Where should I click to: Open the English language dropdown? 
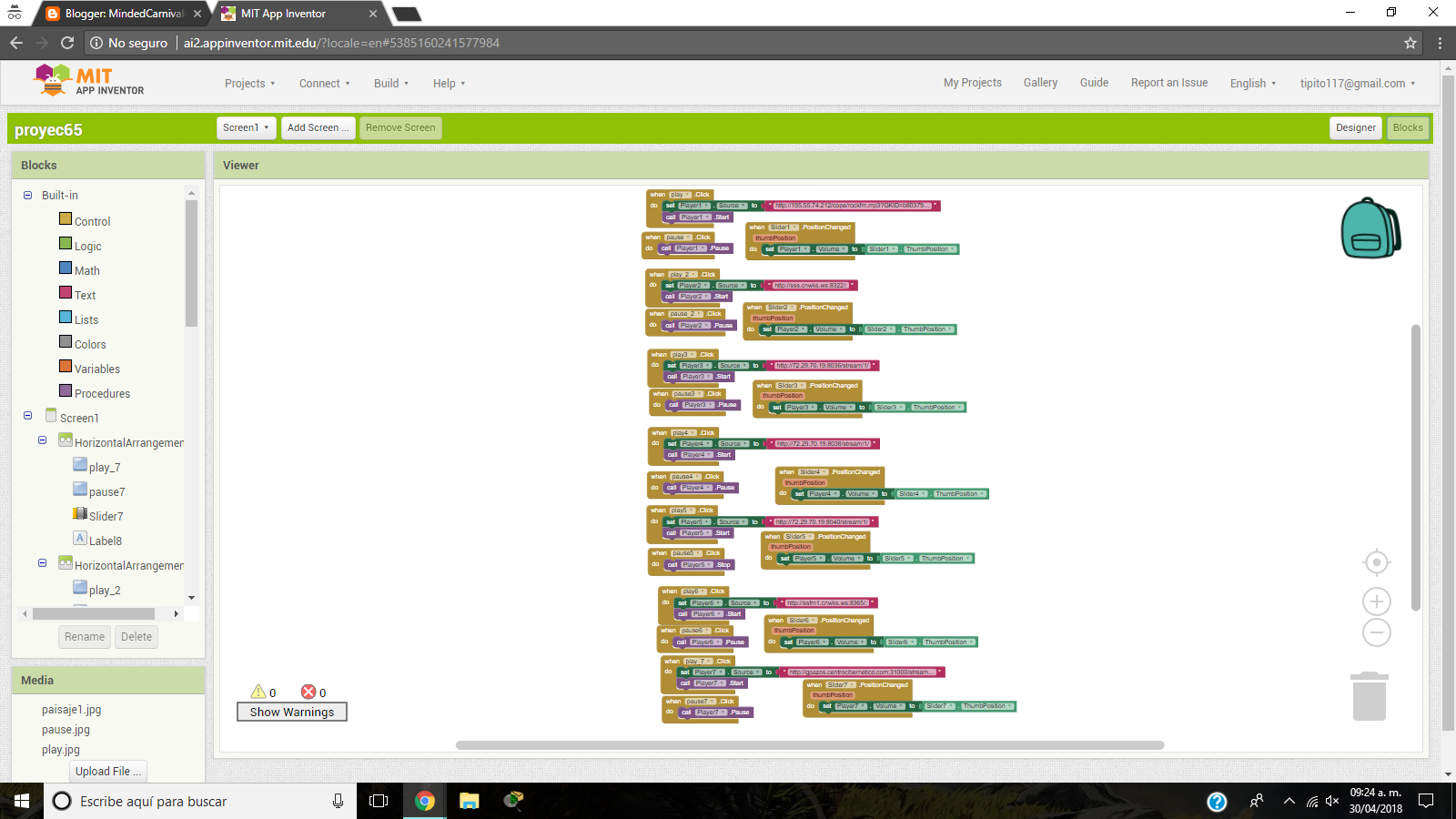[x=1252, y=83]
